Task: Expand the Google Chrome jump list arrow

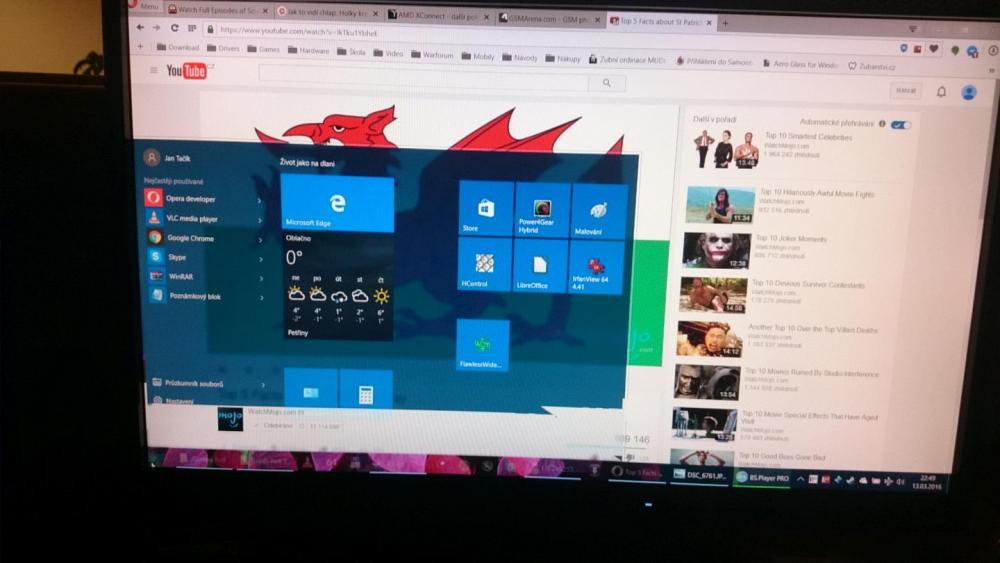Action: pos(261,238)
